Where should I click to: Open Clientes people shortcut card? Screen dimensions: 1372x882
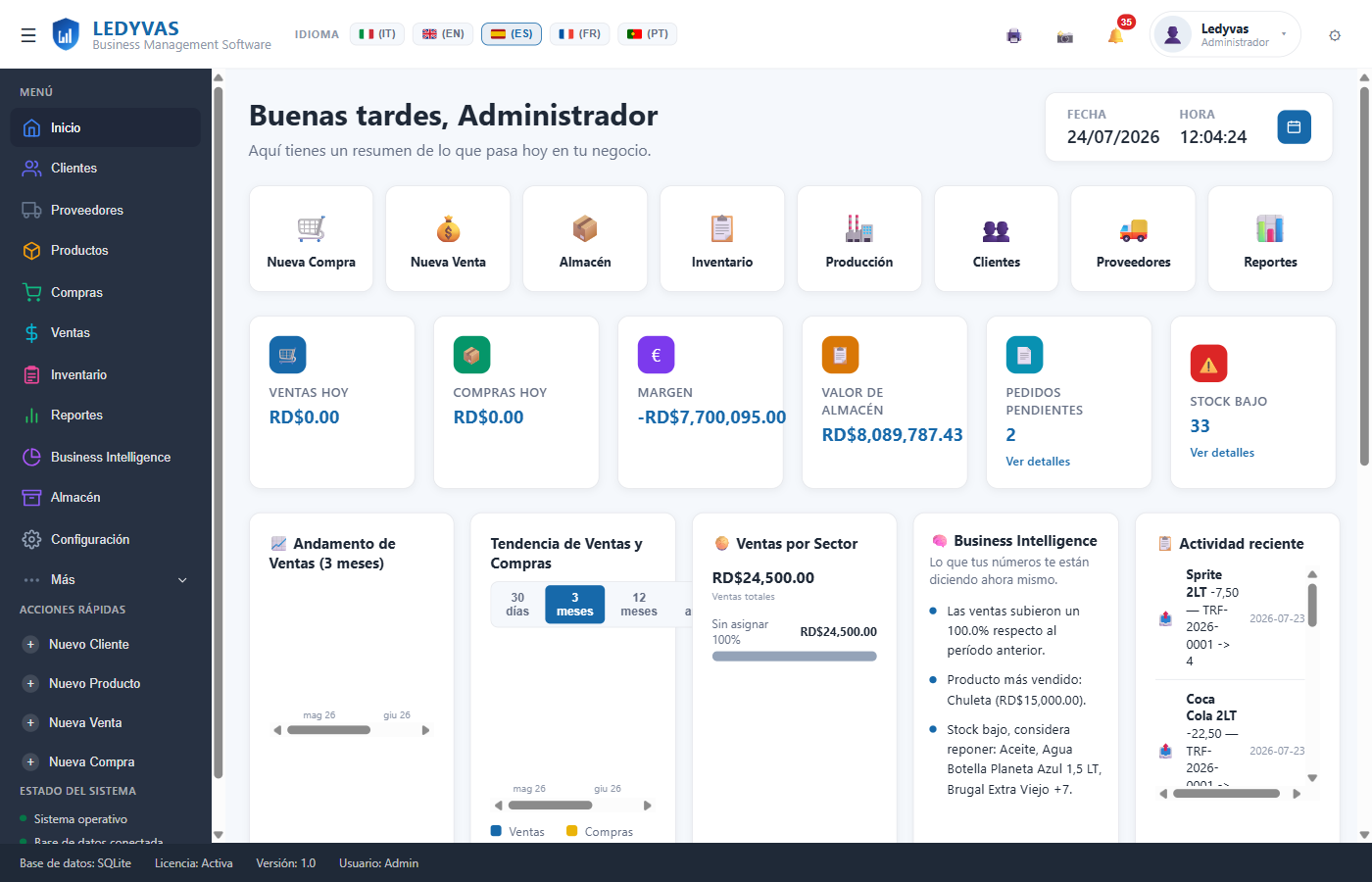tap(997, 239)
